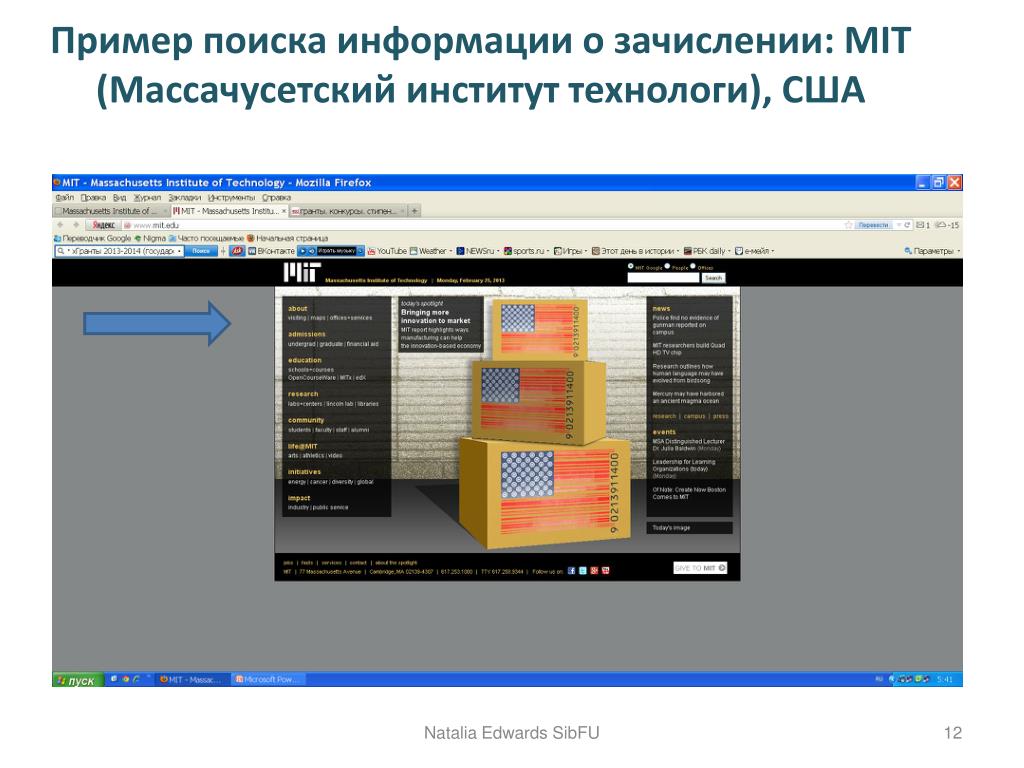Click the Гранты 2013-2014 toolbar search field
Screen dimensions: 1024x768
[x=120, y=251]
